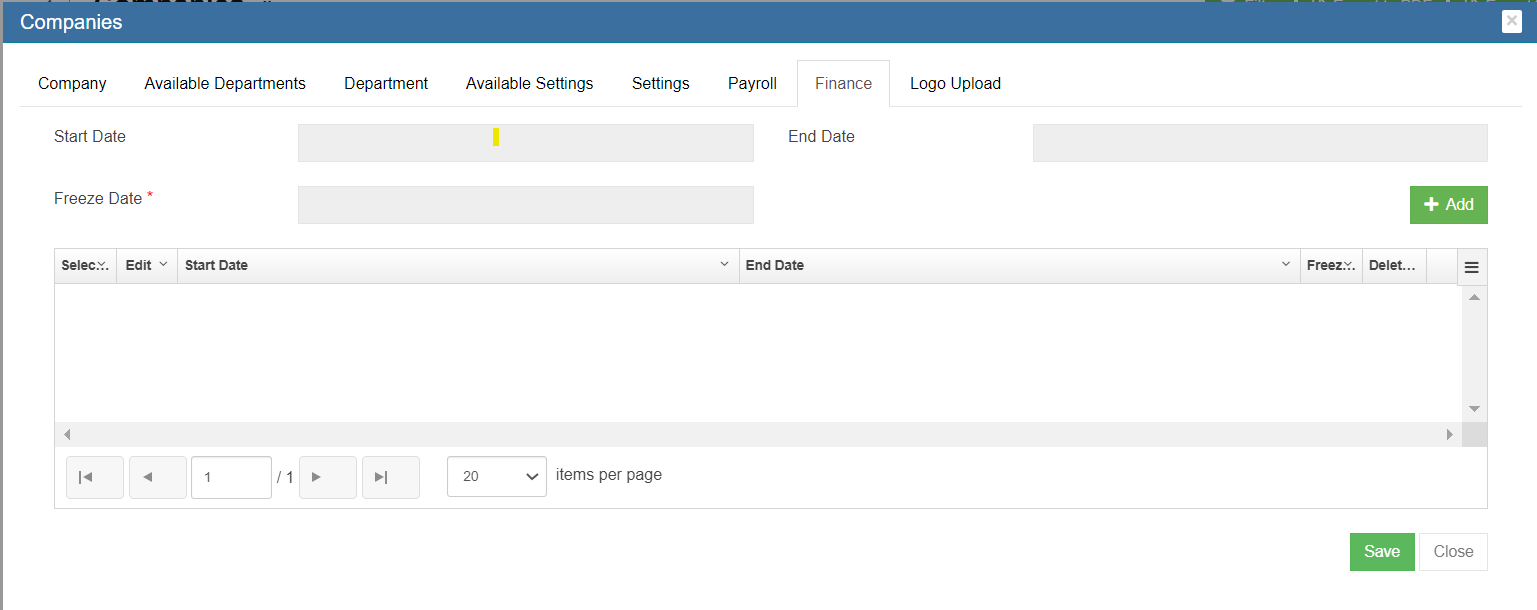The width and height of the screenshot is (1537, 610).
Task: Expand the Start Date column menu
Action: point(724,265)
